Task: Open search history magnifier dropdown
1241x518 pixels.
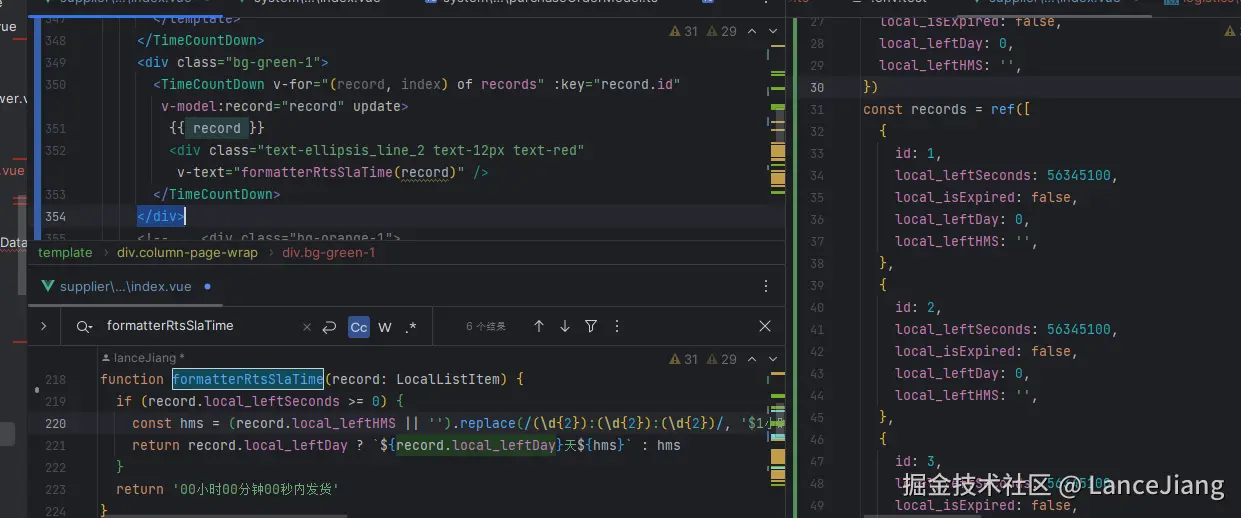Action: (86, 326)
